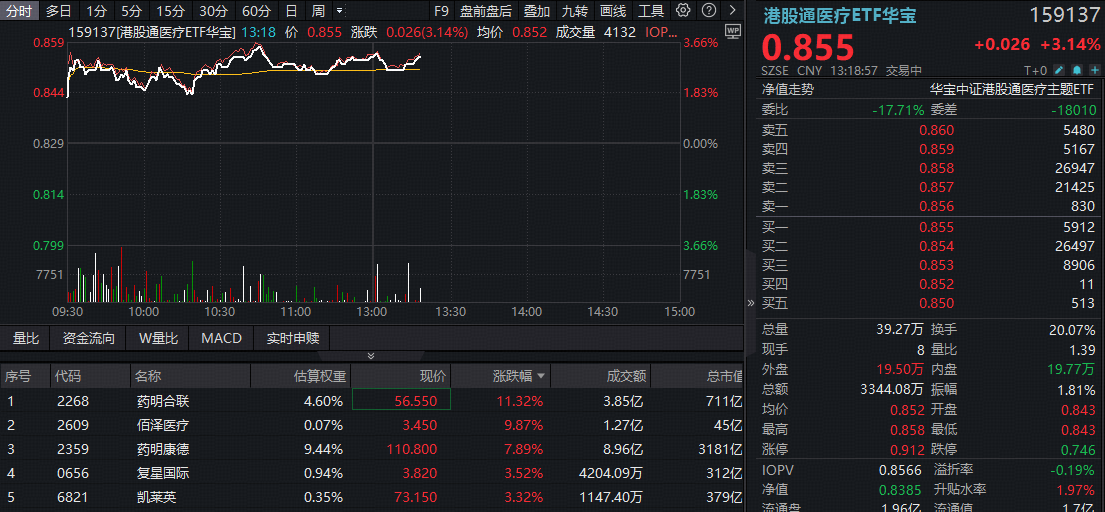The width and height of the screenshot is (1105, 512).
Task: Select the MACD indicator tab
Action: [x=221, y=338]
